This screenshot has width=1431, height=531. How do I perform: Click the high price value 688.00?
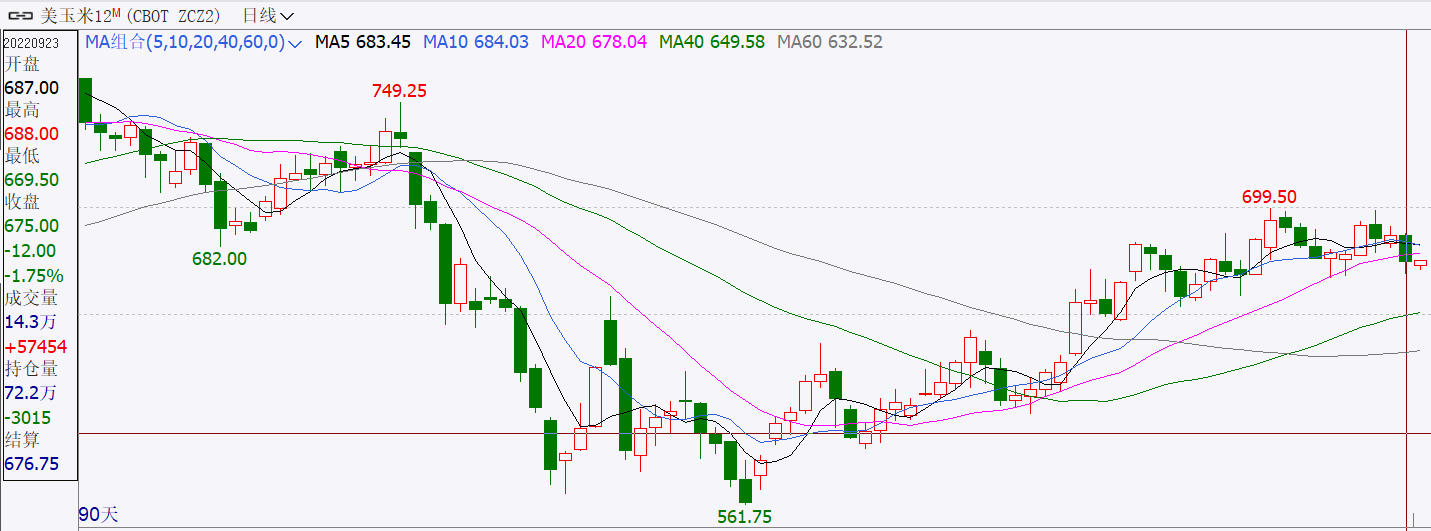(31, 134)
